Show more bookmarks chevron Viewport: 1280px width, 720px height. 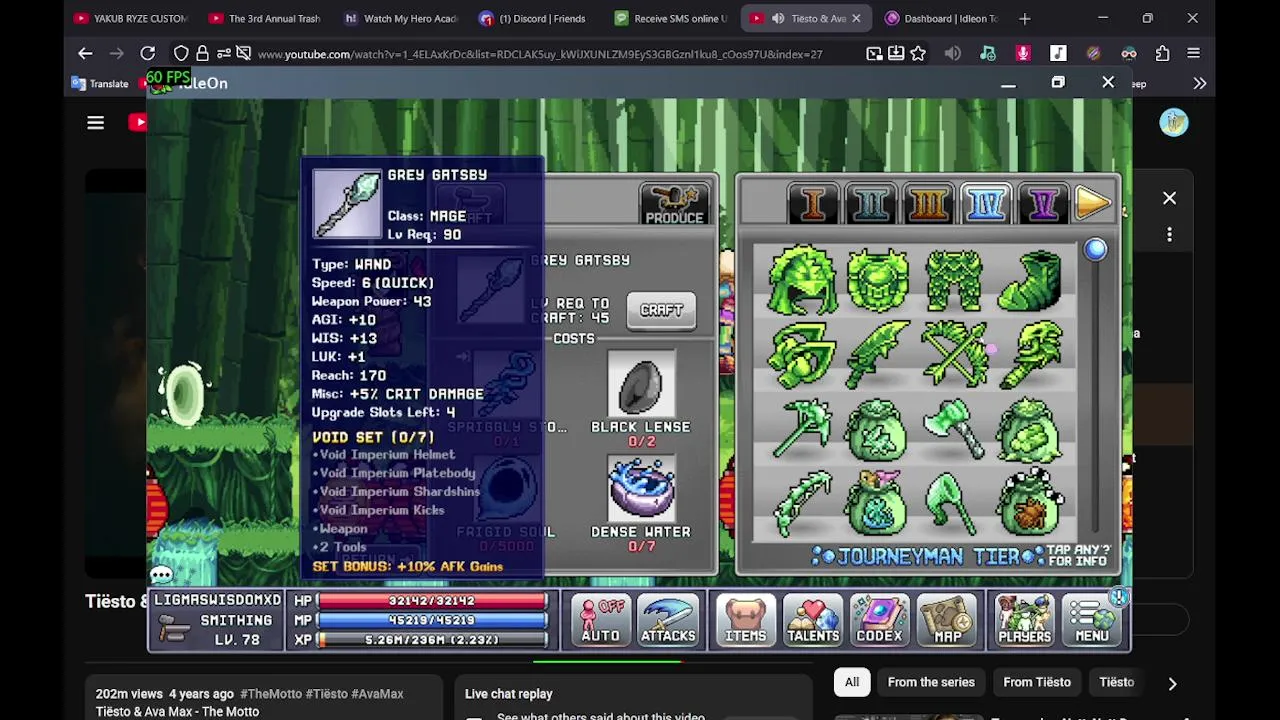1199,84
